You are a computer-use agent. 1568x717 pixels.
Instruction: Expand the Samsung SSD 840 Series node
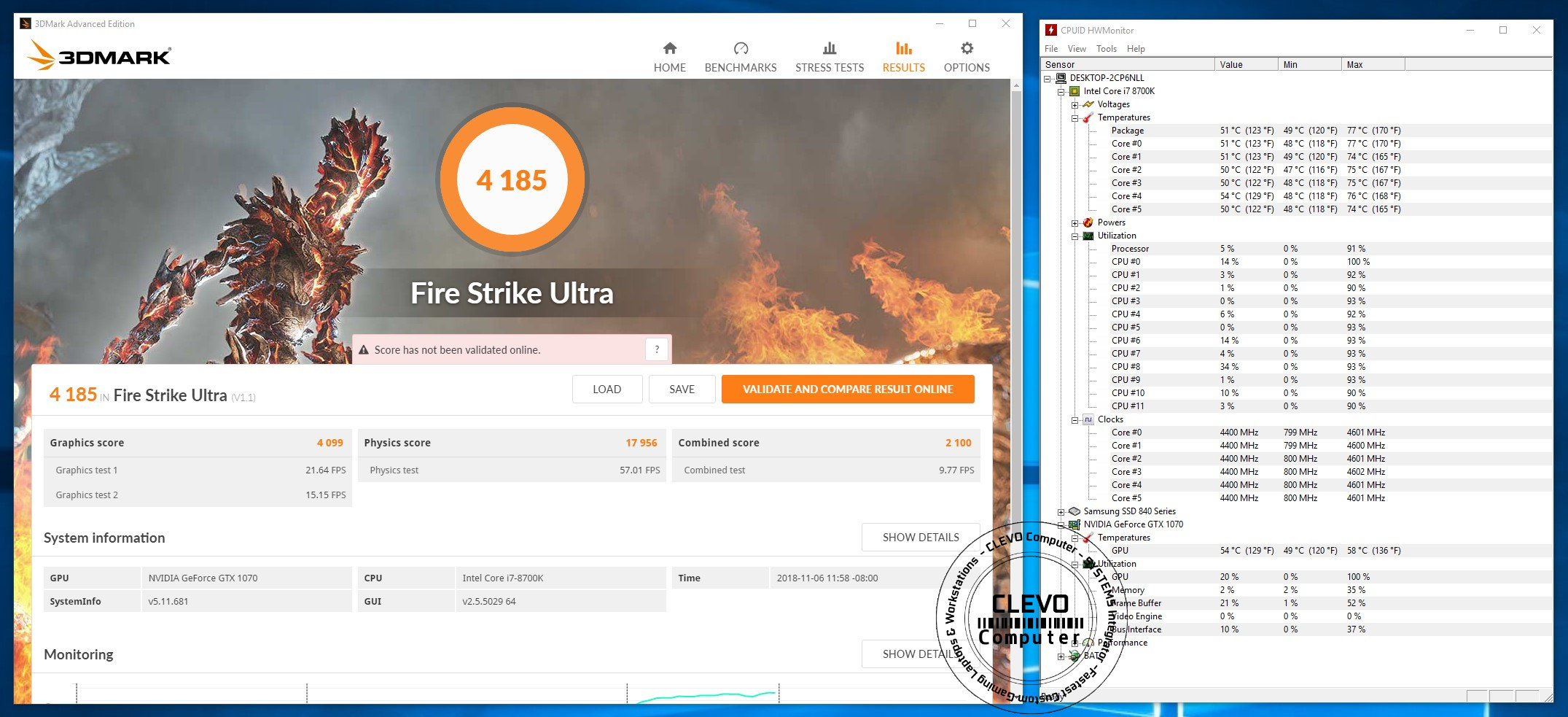click(1061, 512)
